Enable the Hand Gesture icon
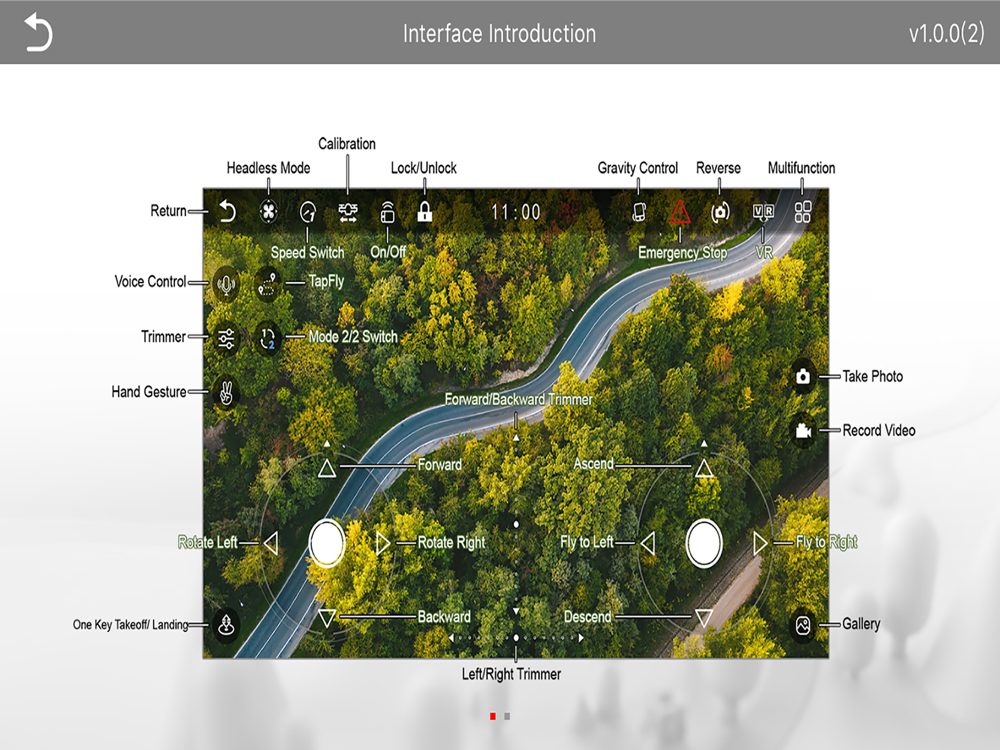The image size is (1000, 750). pos(226,392)
